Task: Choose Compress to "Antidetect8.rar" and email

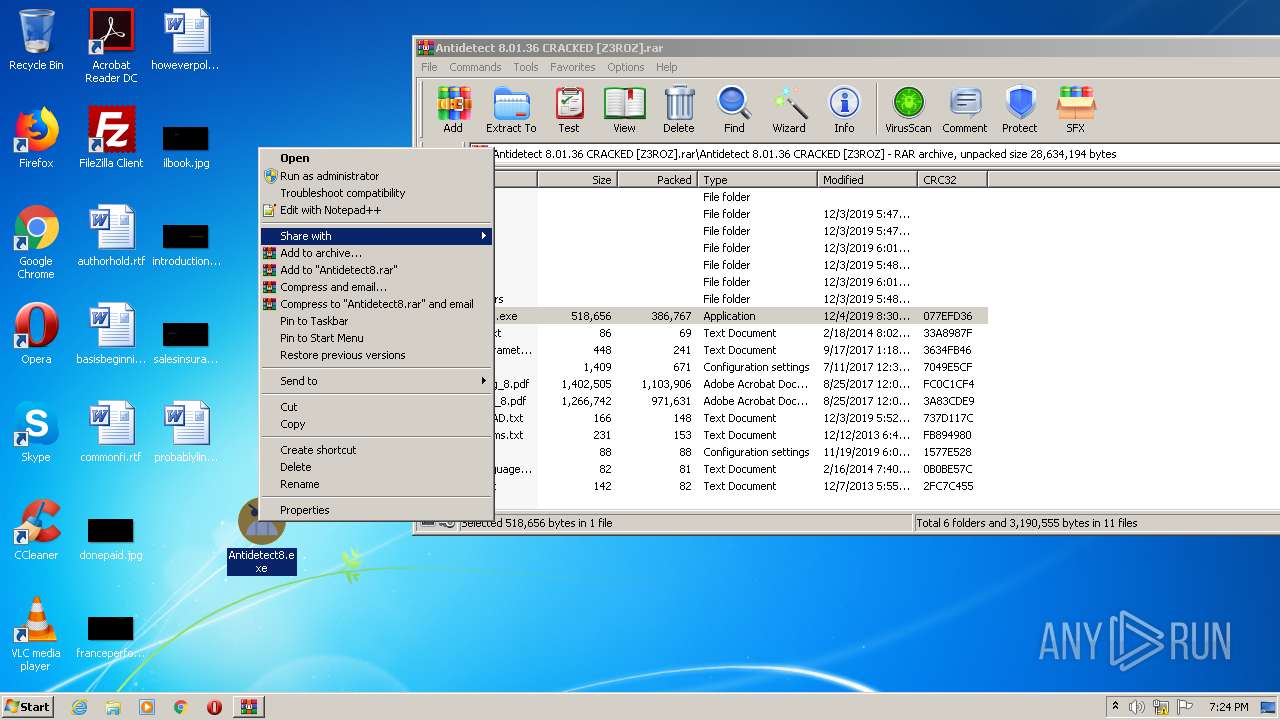Action: 376,304
